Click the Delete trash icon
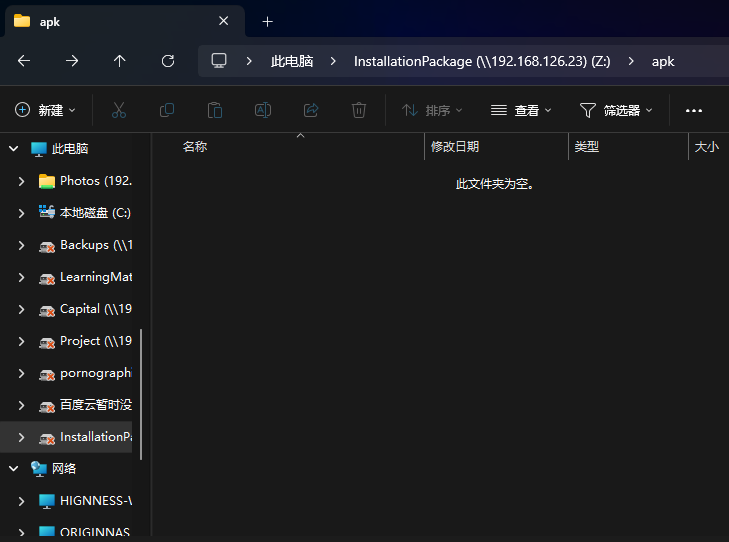This screenshot has height=542, width=729. (x=358, y=110)
